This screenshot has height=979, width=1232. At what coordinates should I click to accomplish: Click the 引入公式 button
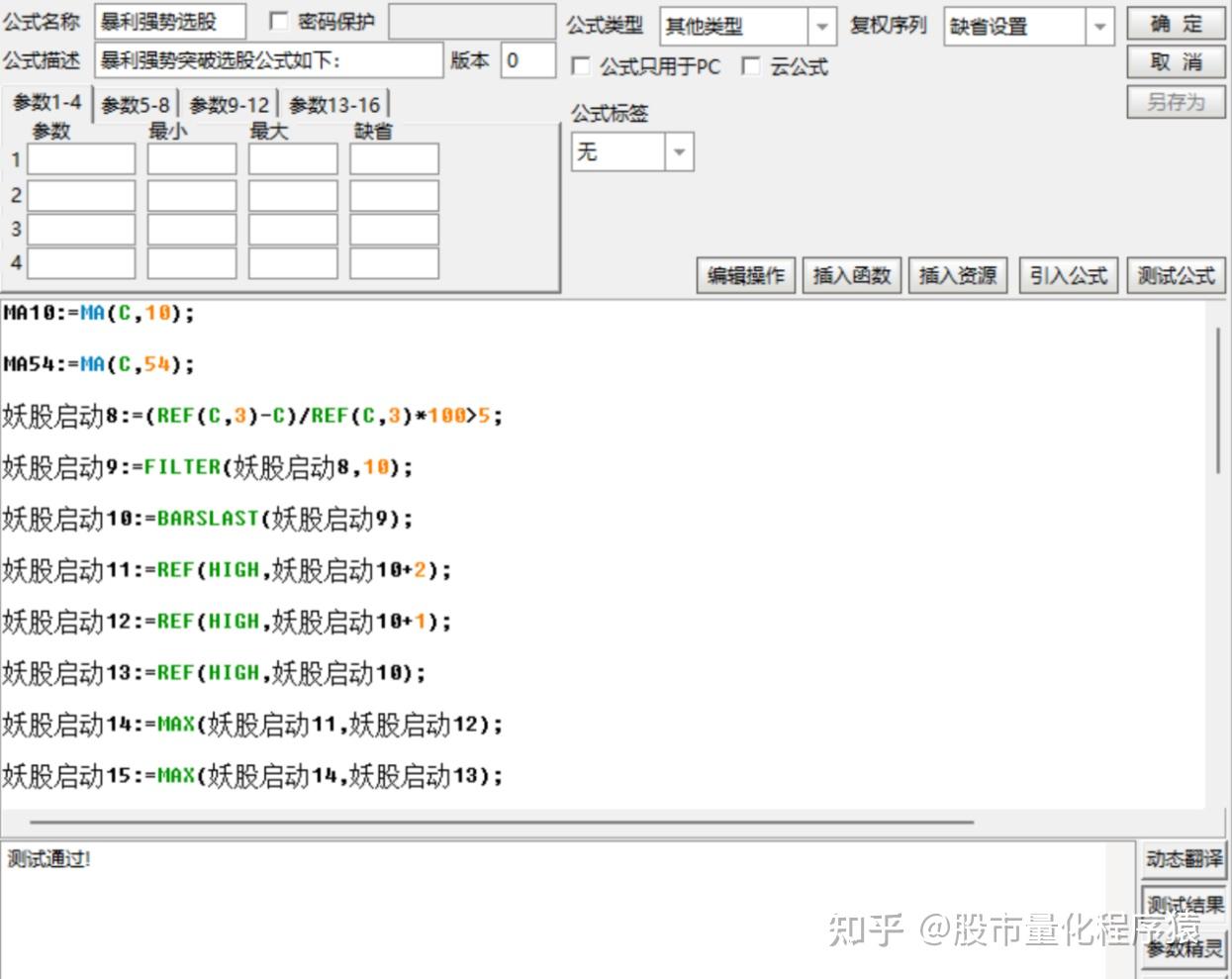pos(1069,275)
